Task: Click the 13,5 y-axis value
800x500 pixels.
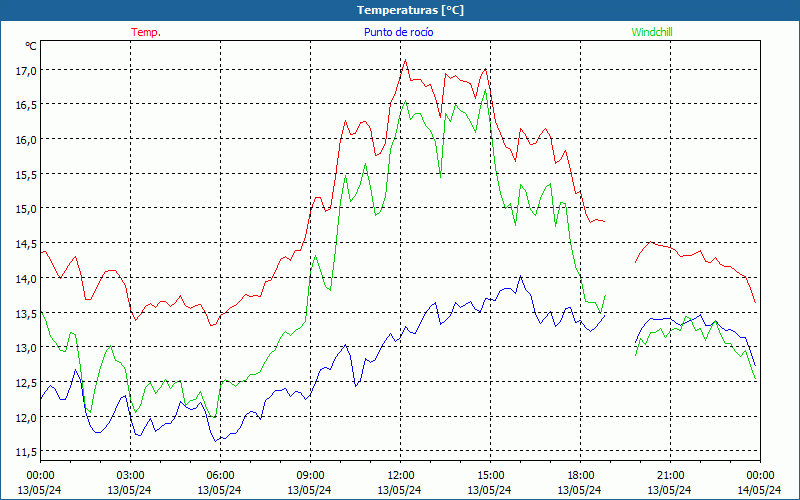Action: click(x=26, y=313)
